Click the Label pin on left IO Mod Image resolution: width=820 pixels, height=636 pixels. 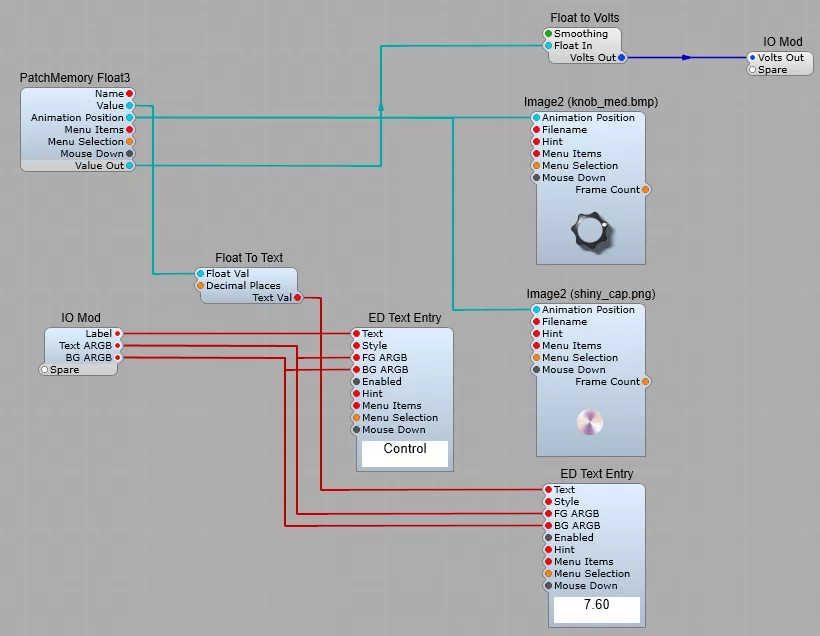[118, 334]
